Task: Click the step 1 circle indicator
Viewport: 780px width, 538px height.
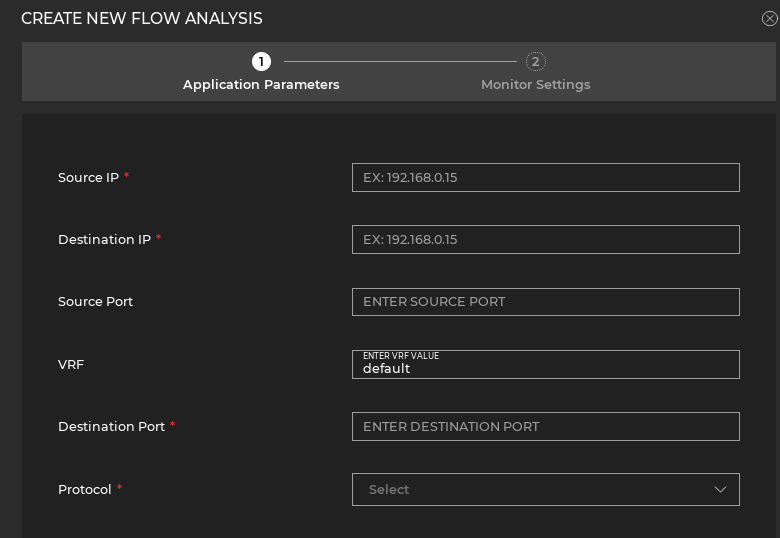Action: pyautogui.click(x=261, y=62)
